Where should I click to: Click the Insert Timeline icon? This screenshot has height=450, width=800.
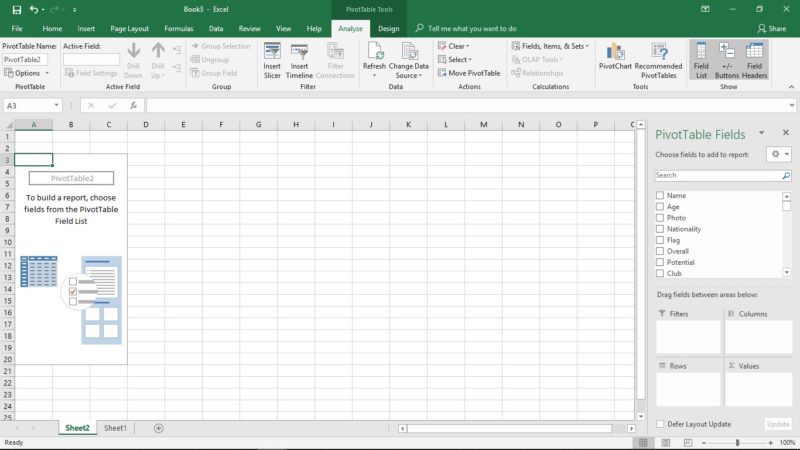pyautogui.click(x=300, y=52)
